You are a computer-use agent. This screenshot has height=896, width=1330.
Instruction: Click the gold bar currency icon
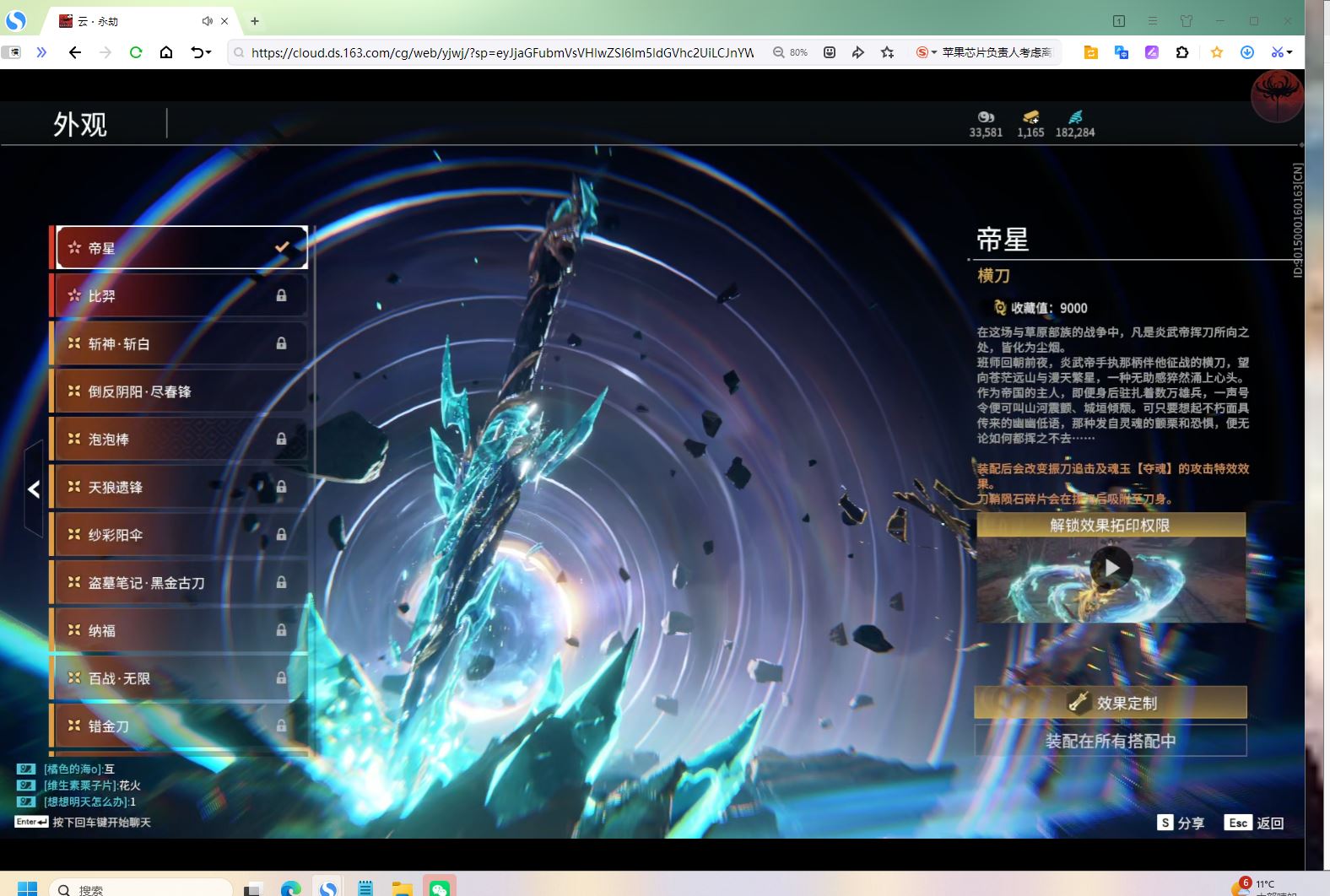[x=1030, y=117]
